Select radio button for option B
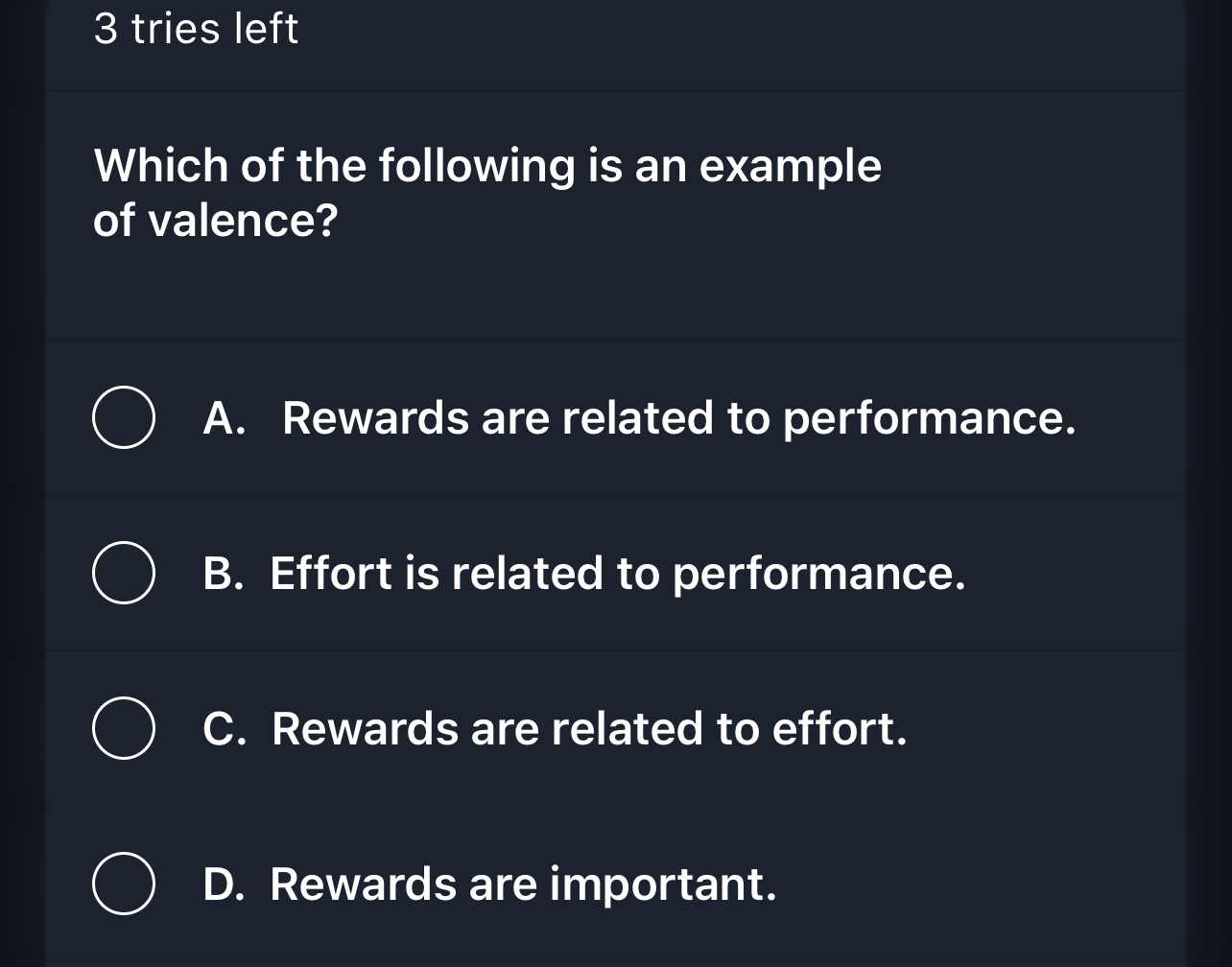This screenshot has height=967, width=1232. point(123,573)
